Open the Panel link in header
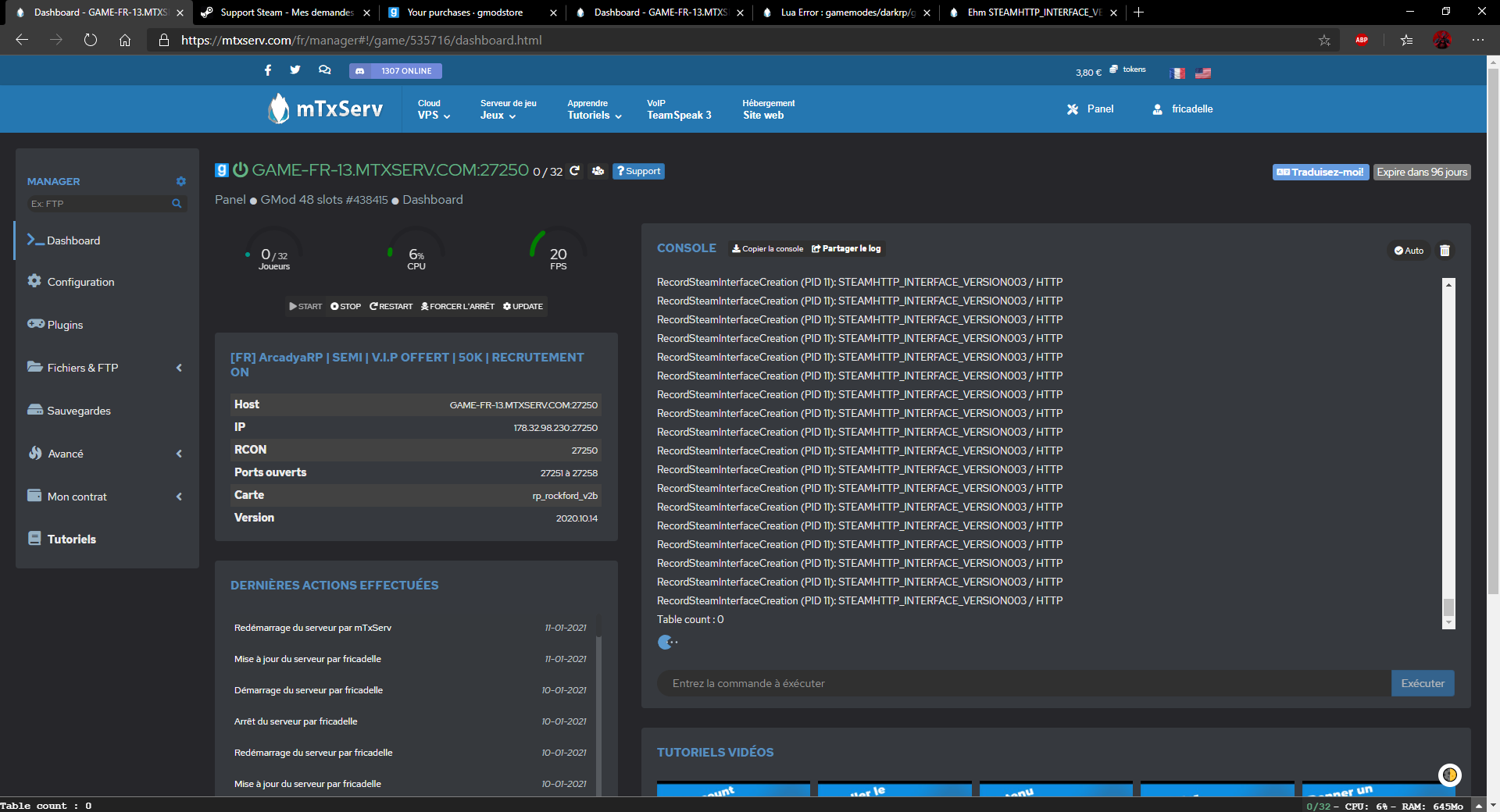This screenshot has height=812, width=1500. (1091, 109)
